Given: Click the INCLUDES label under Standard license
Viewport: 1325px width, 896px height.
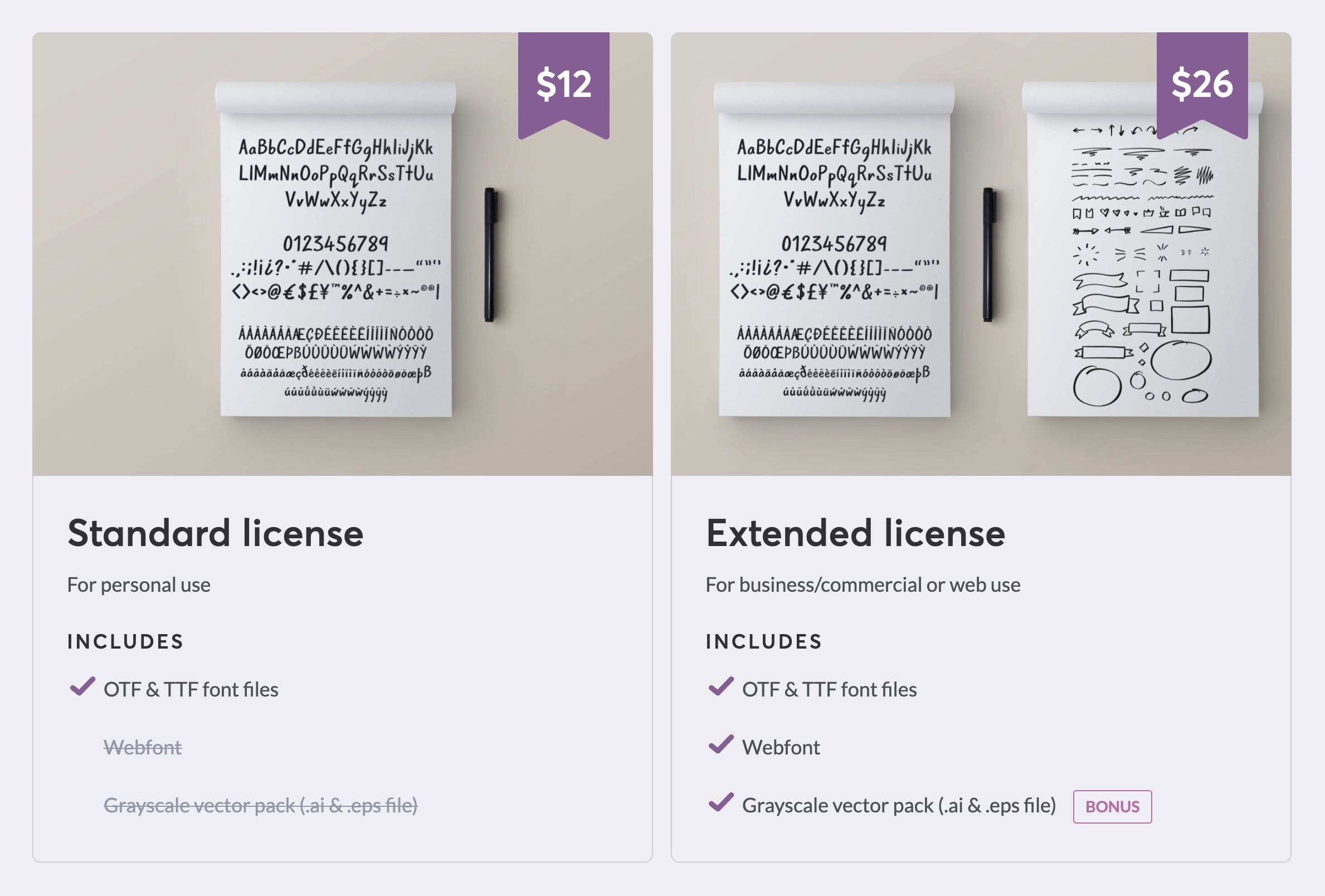Looking at the screenshot, I should [x=125, y=641].
